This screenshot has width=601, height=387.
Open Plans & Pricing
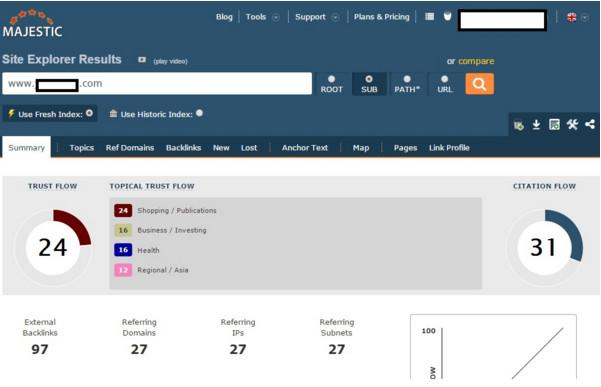click(381, 17)
